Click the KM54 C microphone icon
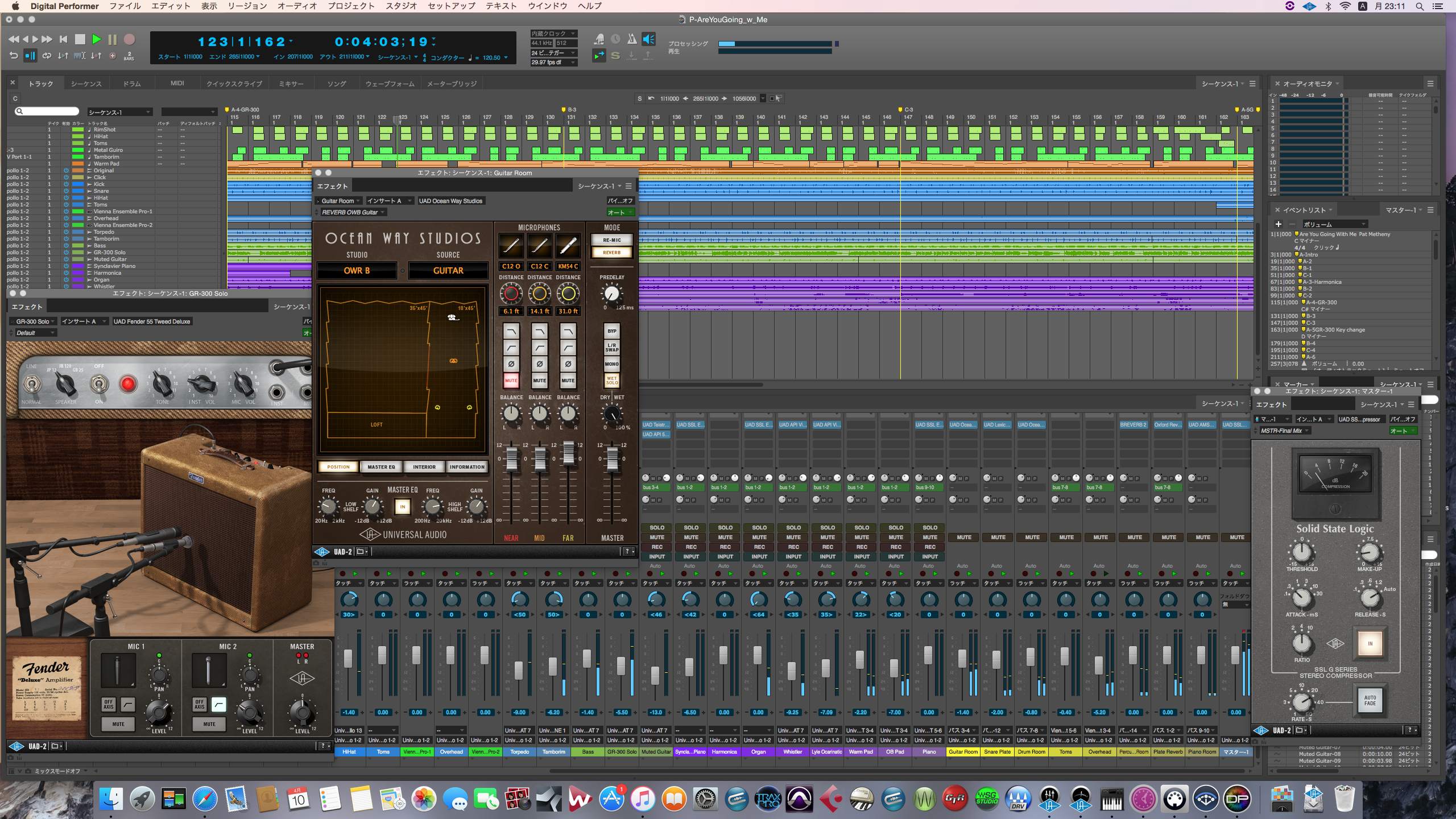Screen dimensions: 1456x819 (x=568, y=246)
